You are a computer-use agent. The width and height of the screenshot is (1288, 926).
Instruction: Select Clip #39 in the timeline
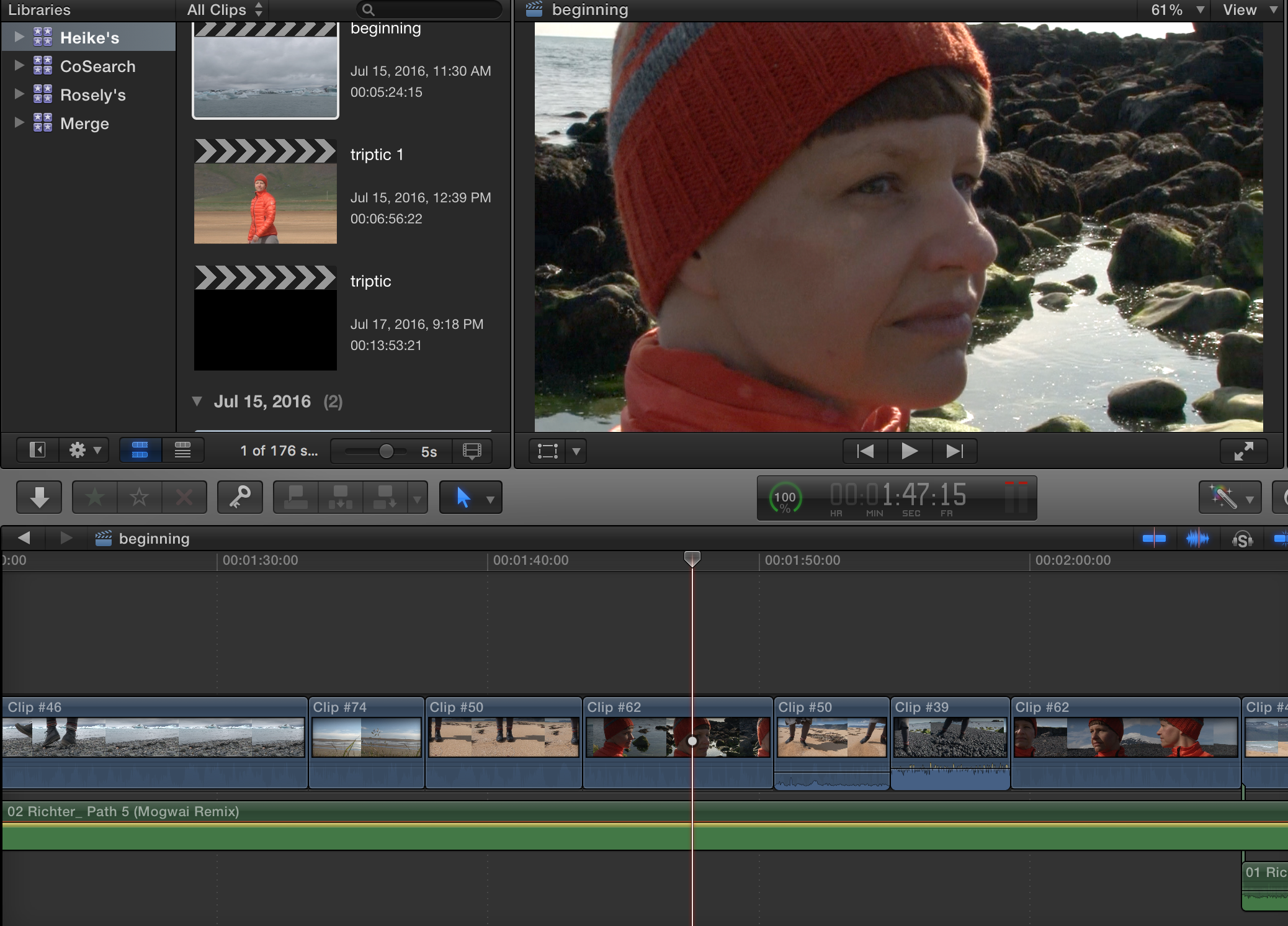pyautogui.click(x=949, y=738)
